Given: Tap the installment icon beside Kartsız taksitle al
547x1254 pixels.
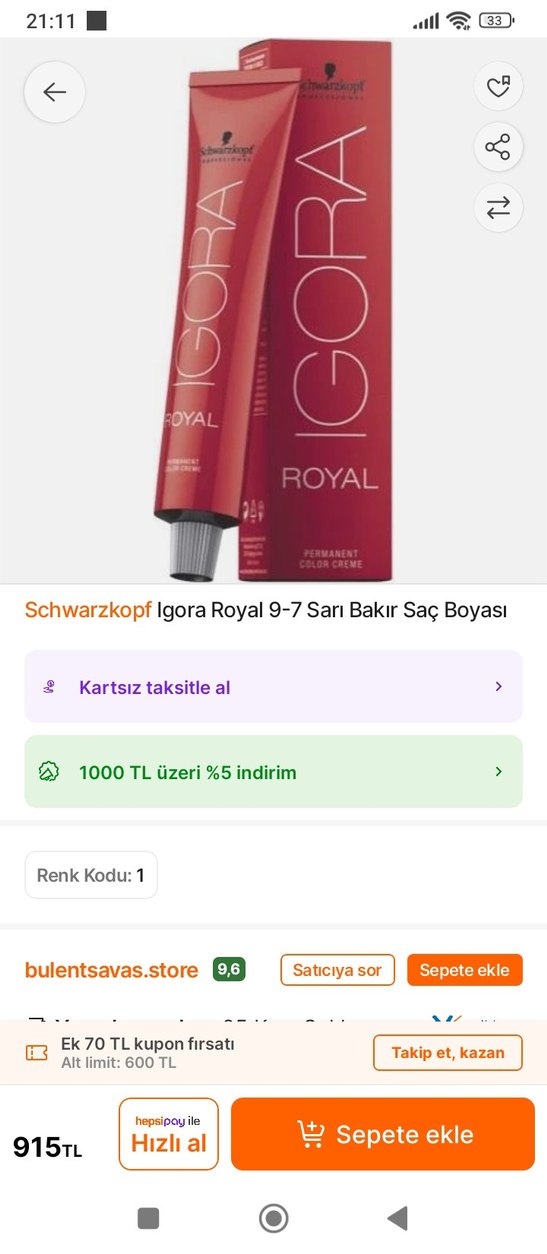Looking at the screenshot, I should (x=49, y=687).
